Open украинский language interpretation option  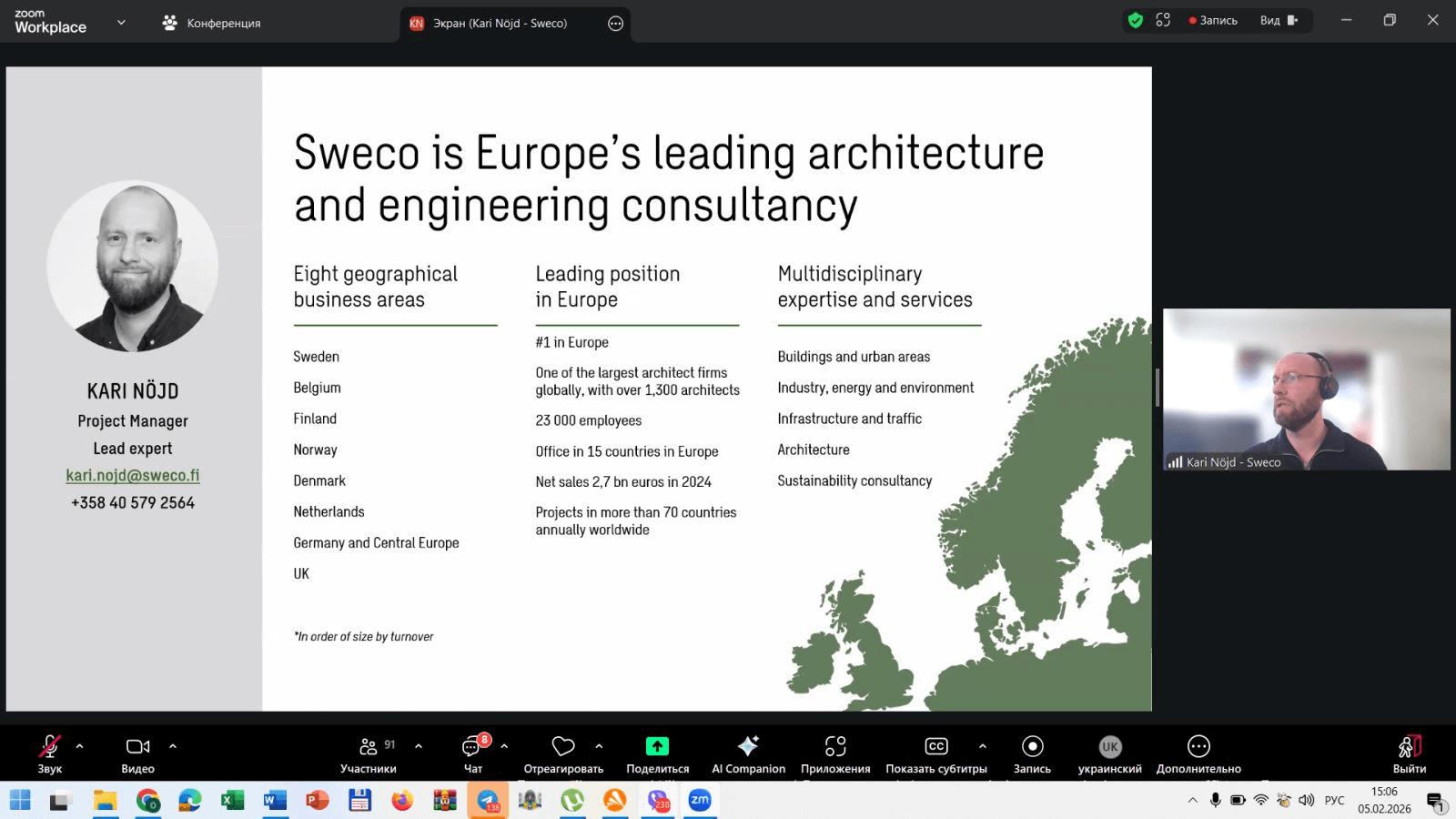1109,748
